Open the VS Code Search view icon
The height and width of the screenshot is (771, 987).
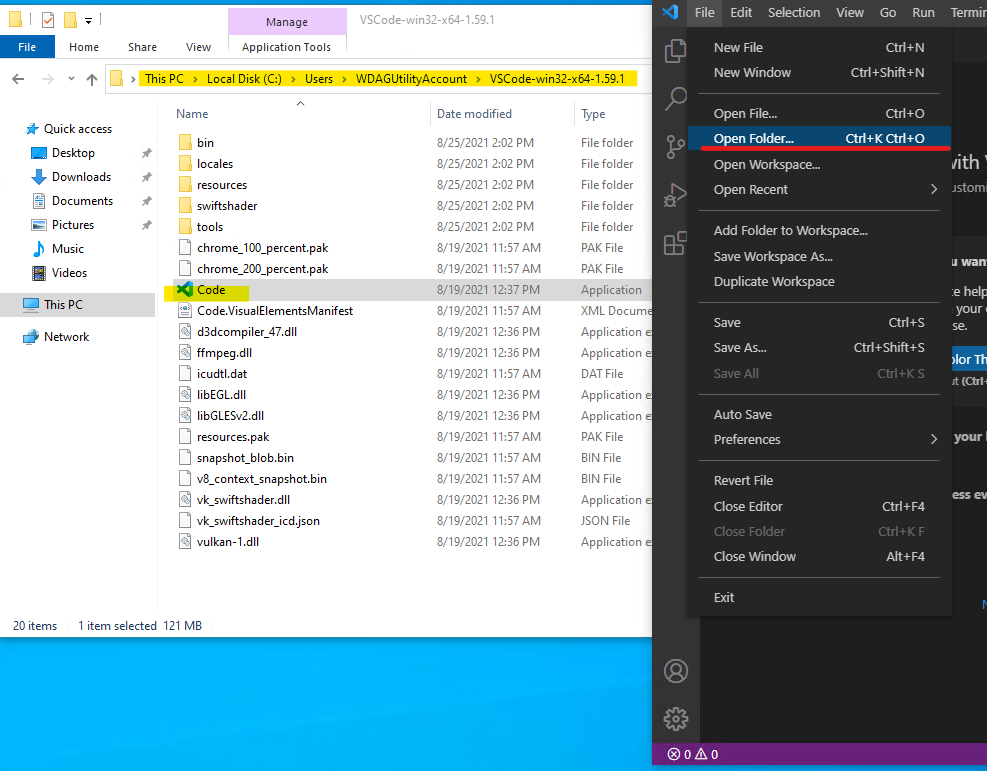(x=675, y=99)
